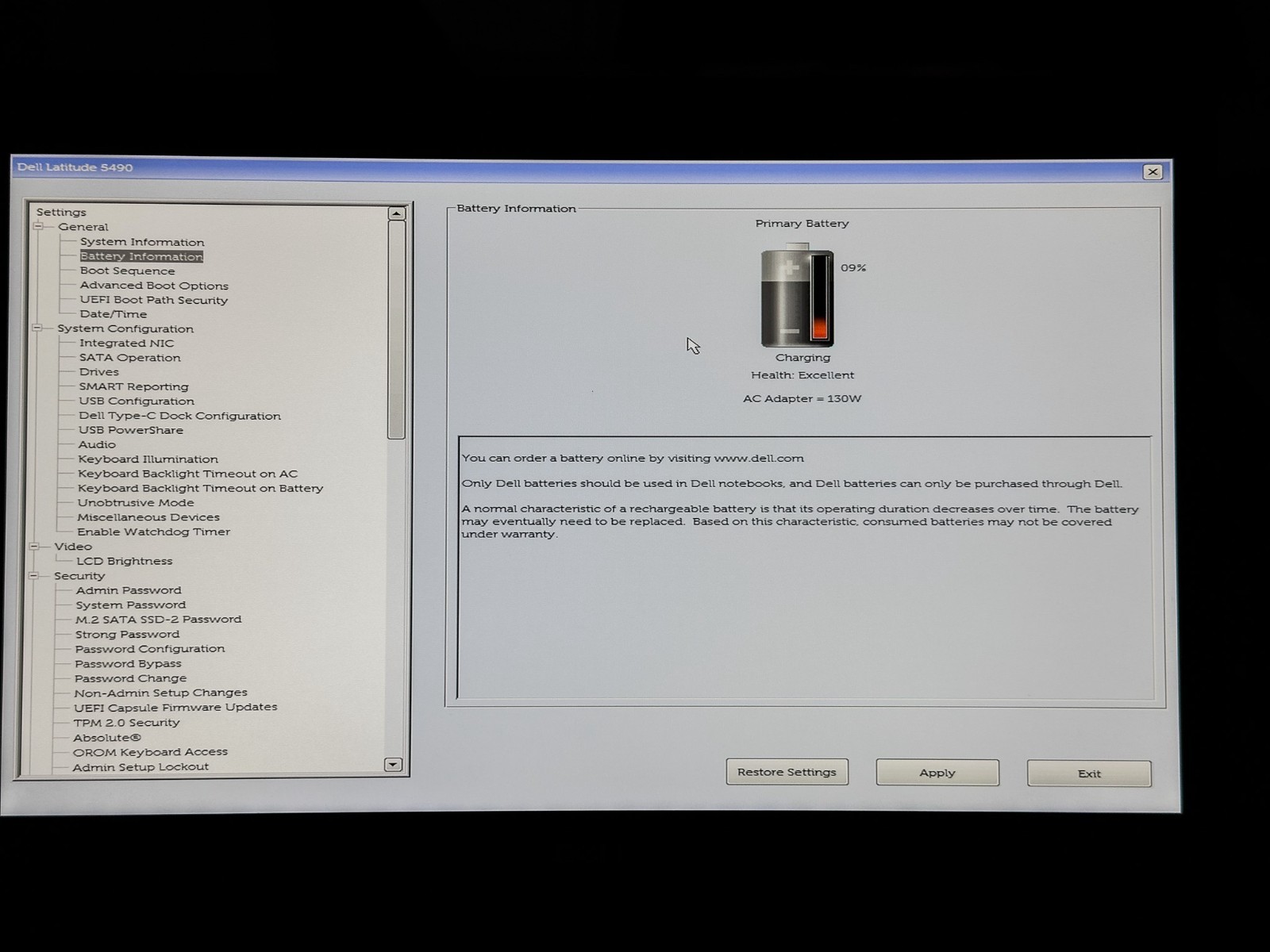This screenshot has height=952, width=1270.
Task: Select Audio settings item
Action: point(97,444)
